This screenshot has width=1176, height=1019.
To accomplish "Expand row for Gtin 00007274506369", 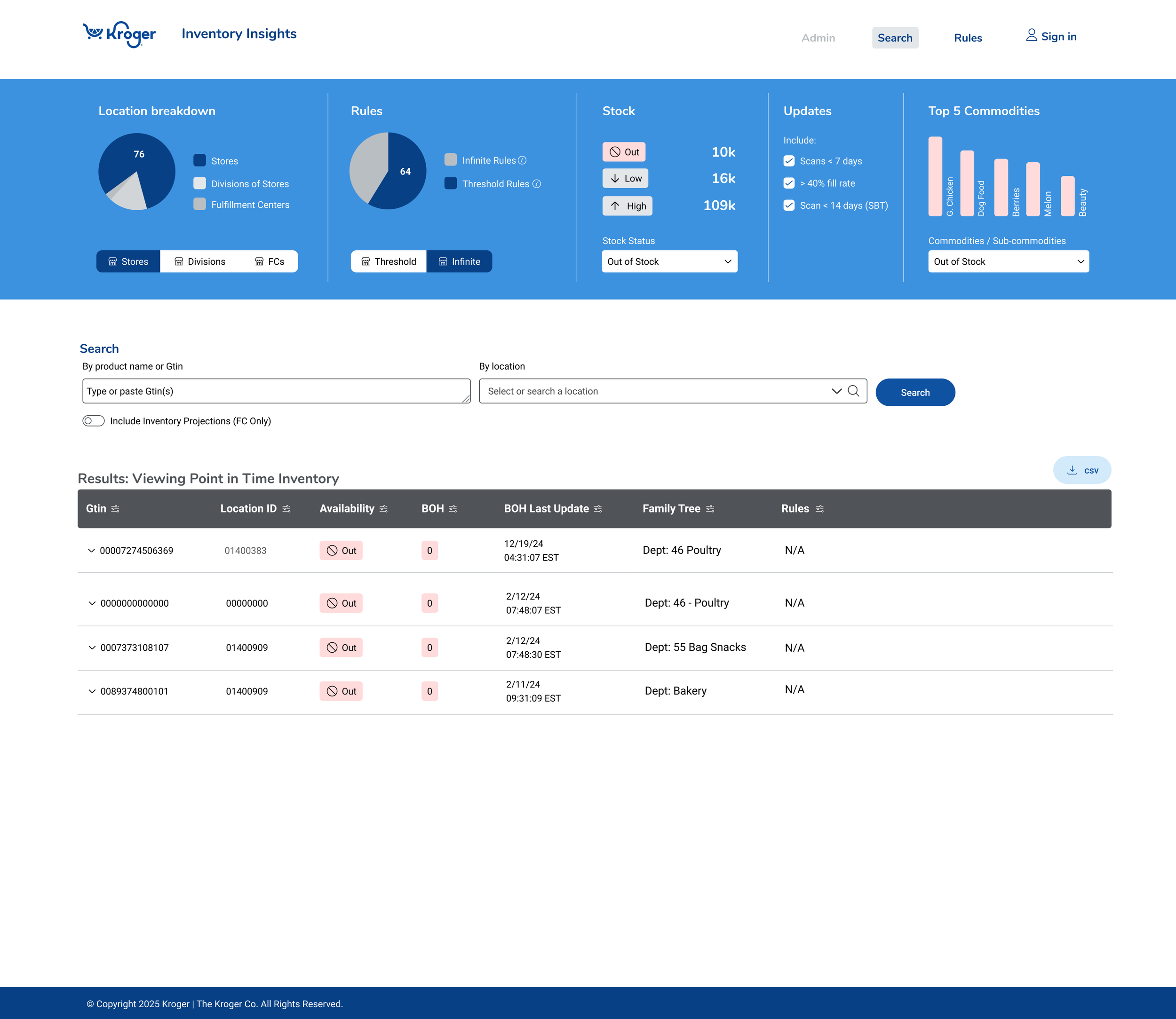I will coord(91,551).
